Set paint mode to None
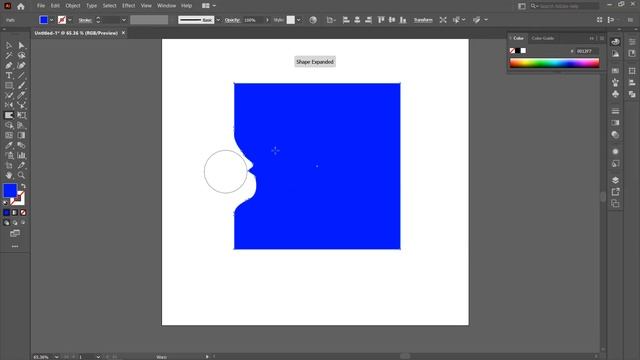 [x=23, y=213]
